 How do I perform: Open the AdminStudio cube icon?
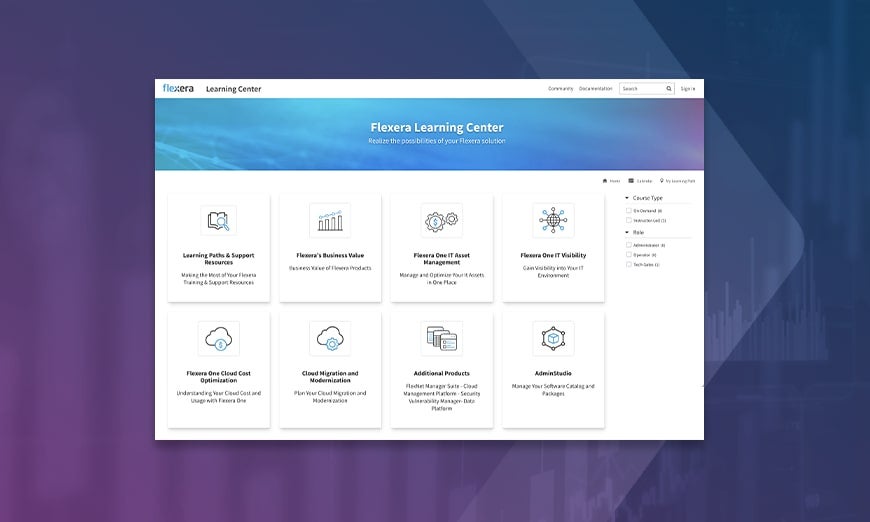point(553,339)
